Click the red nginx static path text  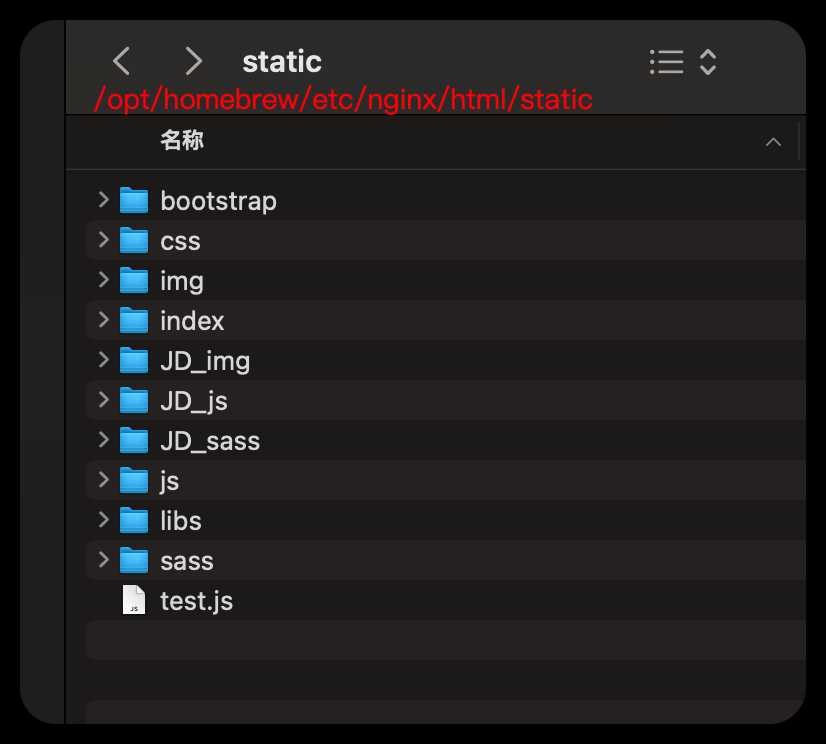click(x=343, y=99)
